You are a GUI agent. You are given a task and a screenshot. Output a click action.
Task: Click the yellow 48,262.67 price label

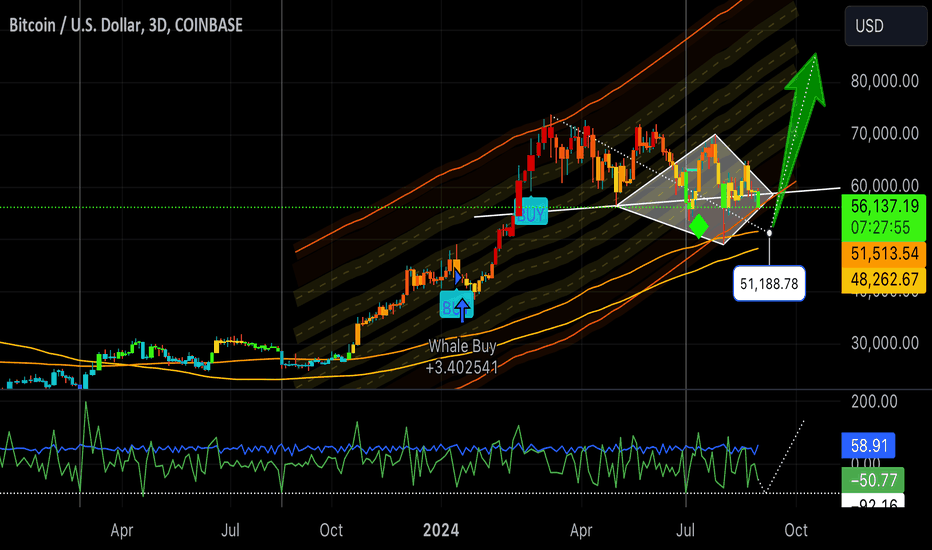coord(884,279)
